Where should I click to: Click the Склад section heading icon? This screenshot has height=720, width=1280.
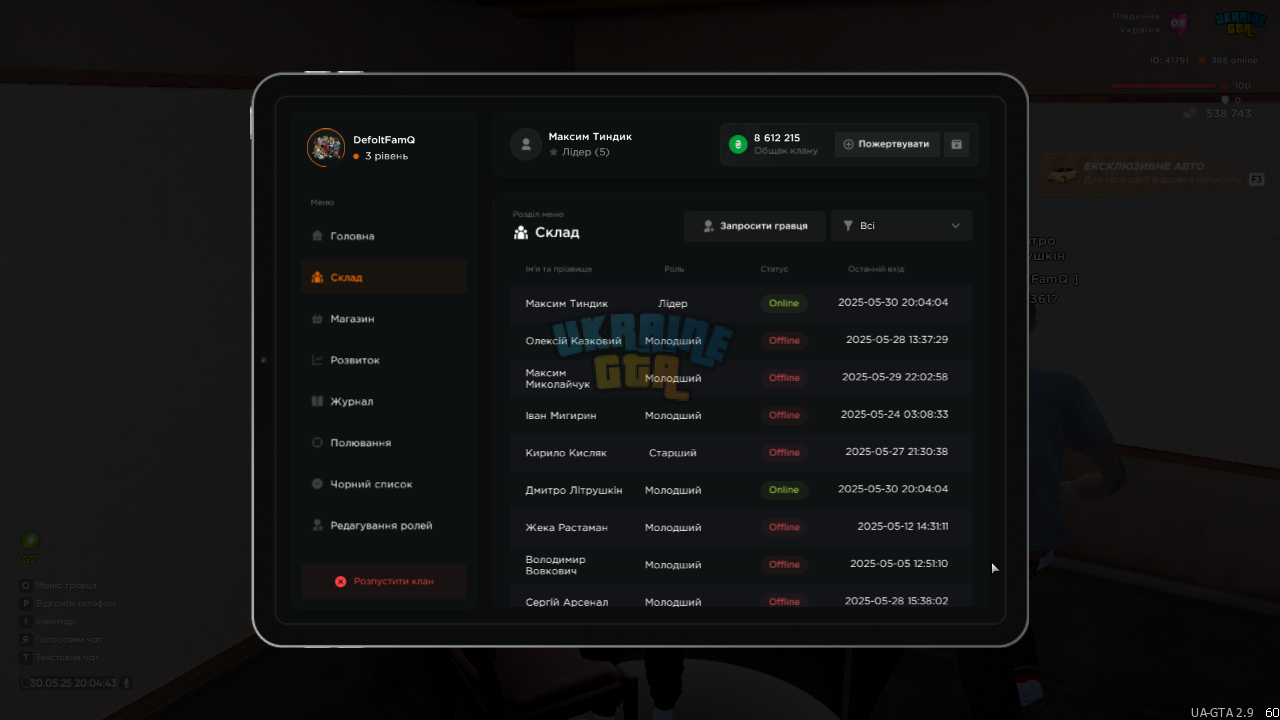(521, 232)
